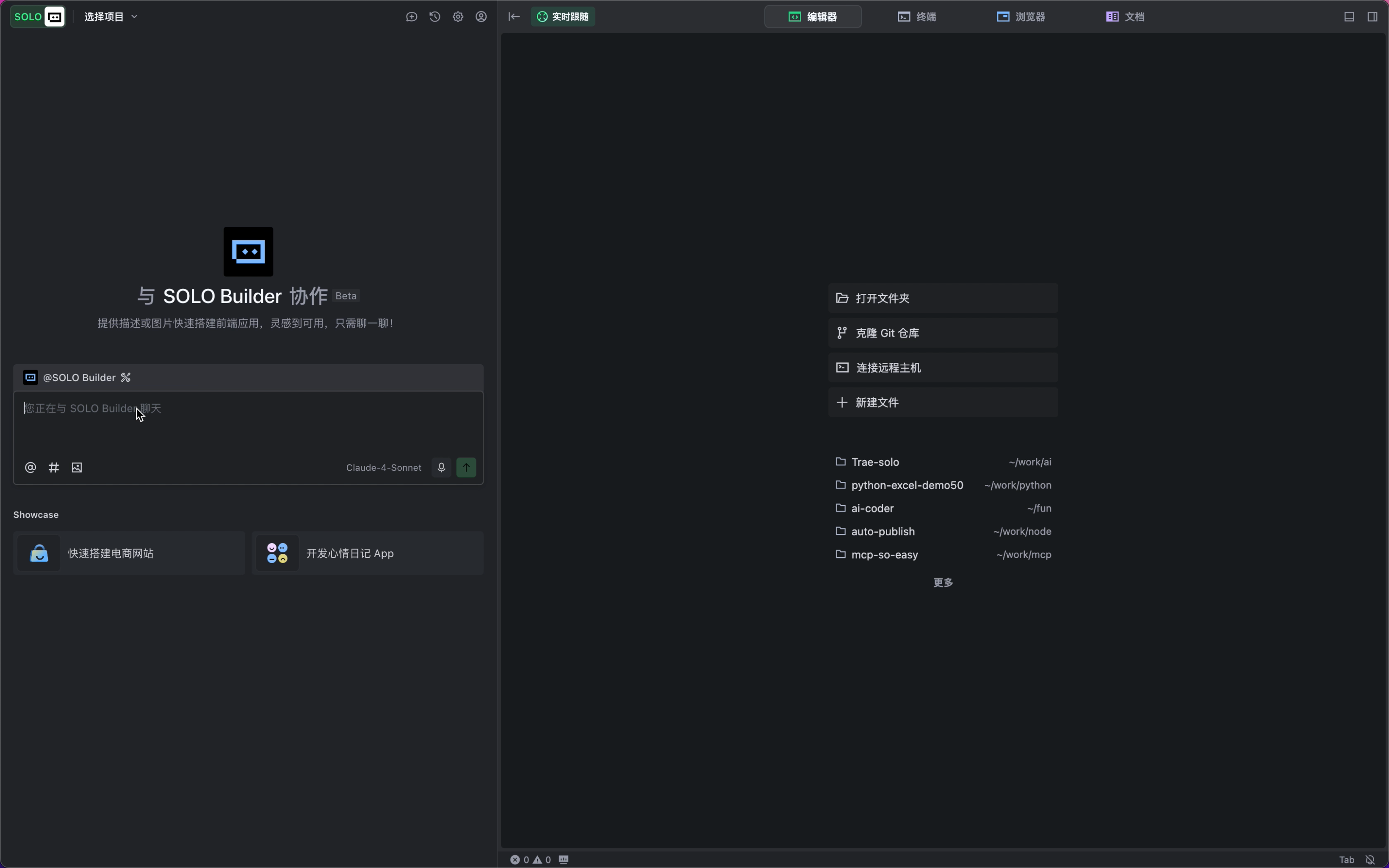Click the SOLO Builder robot logo
This screenshot has height=868, width=1389.
pyautogui.click(x=249, y=252)
